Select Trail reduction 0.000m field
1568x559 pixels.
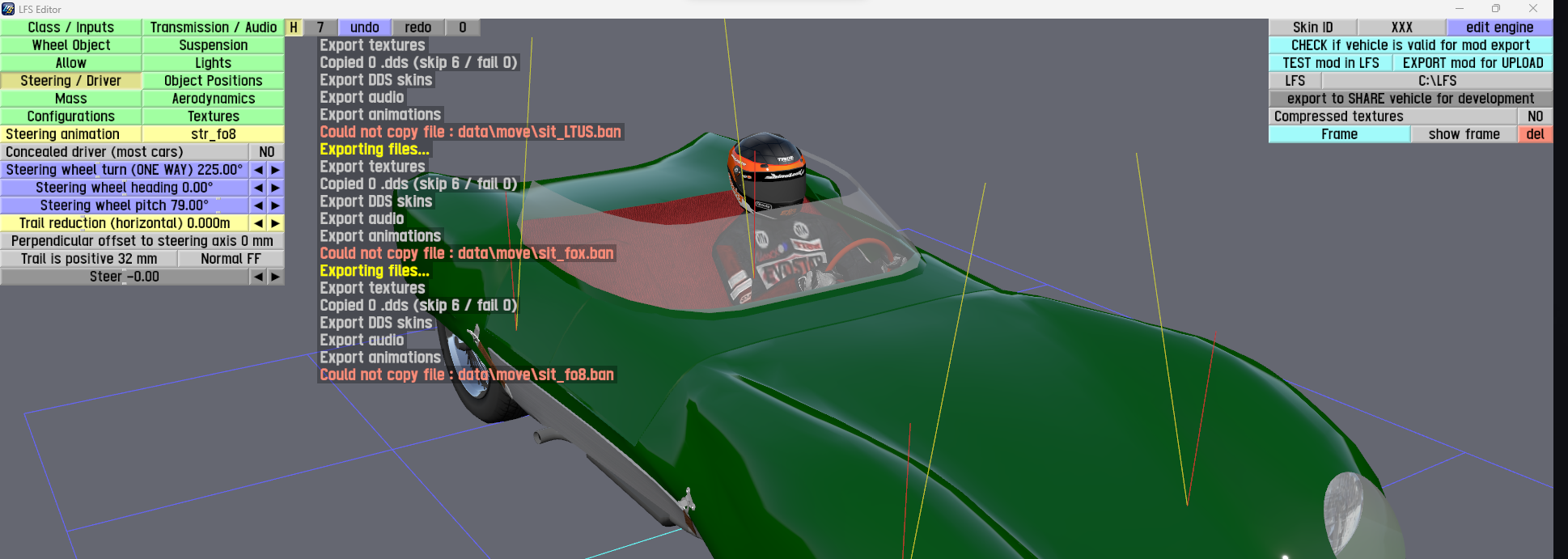click(x=125, y=223)
